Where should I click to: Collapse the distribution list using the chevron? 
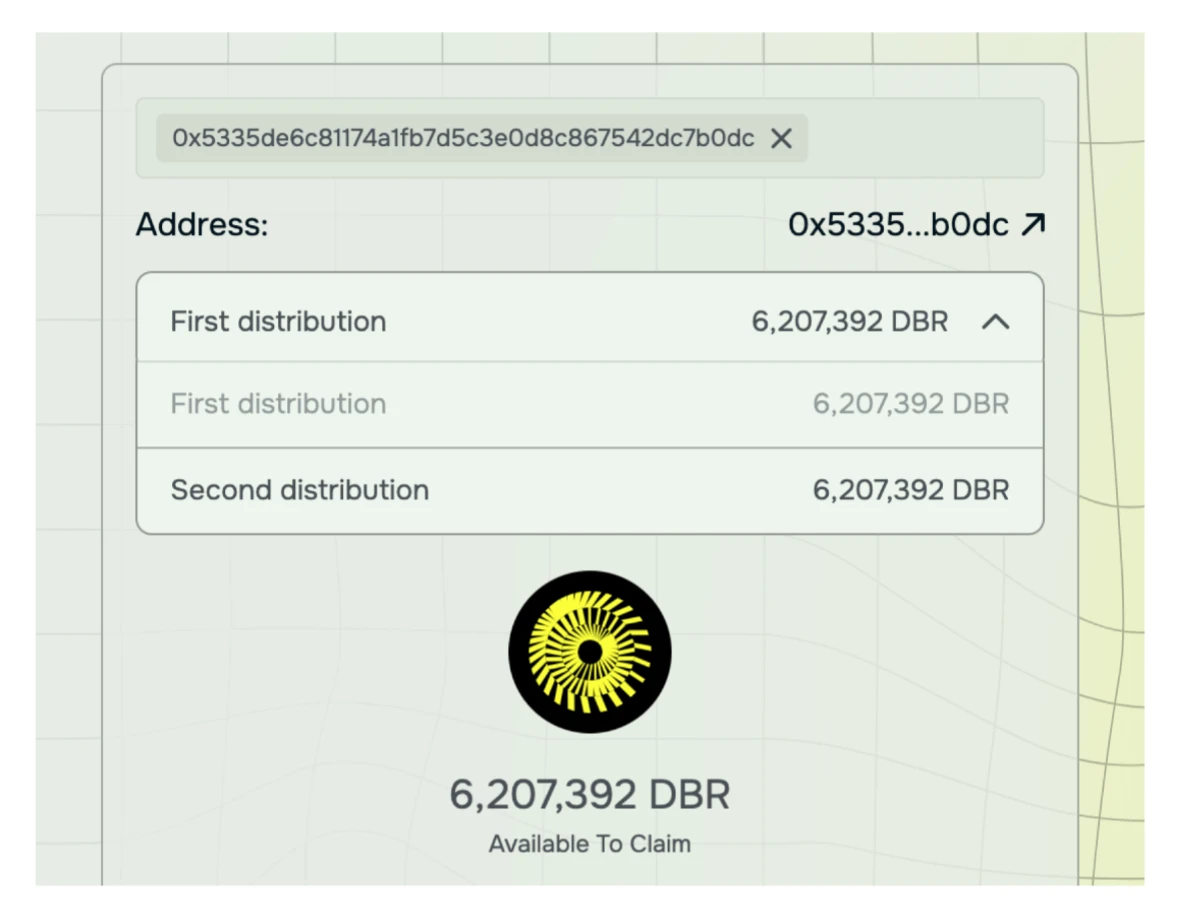click(995, 322)
